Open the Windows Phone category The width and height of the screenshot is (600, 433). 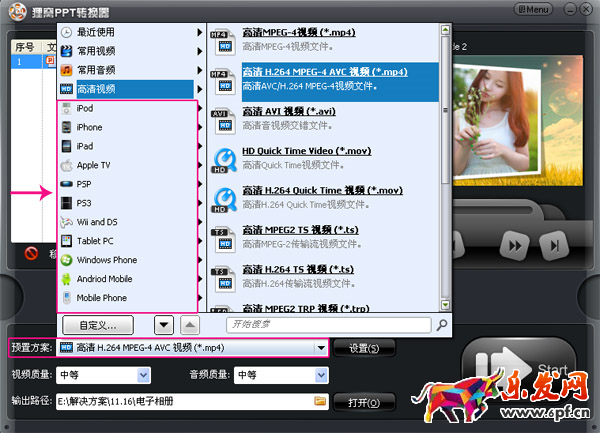(x=106, y=260)
